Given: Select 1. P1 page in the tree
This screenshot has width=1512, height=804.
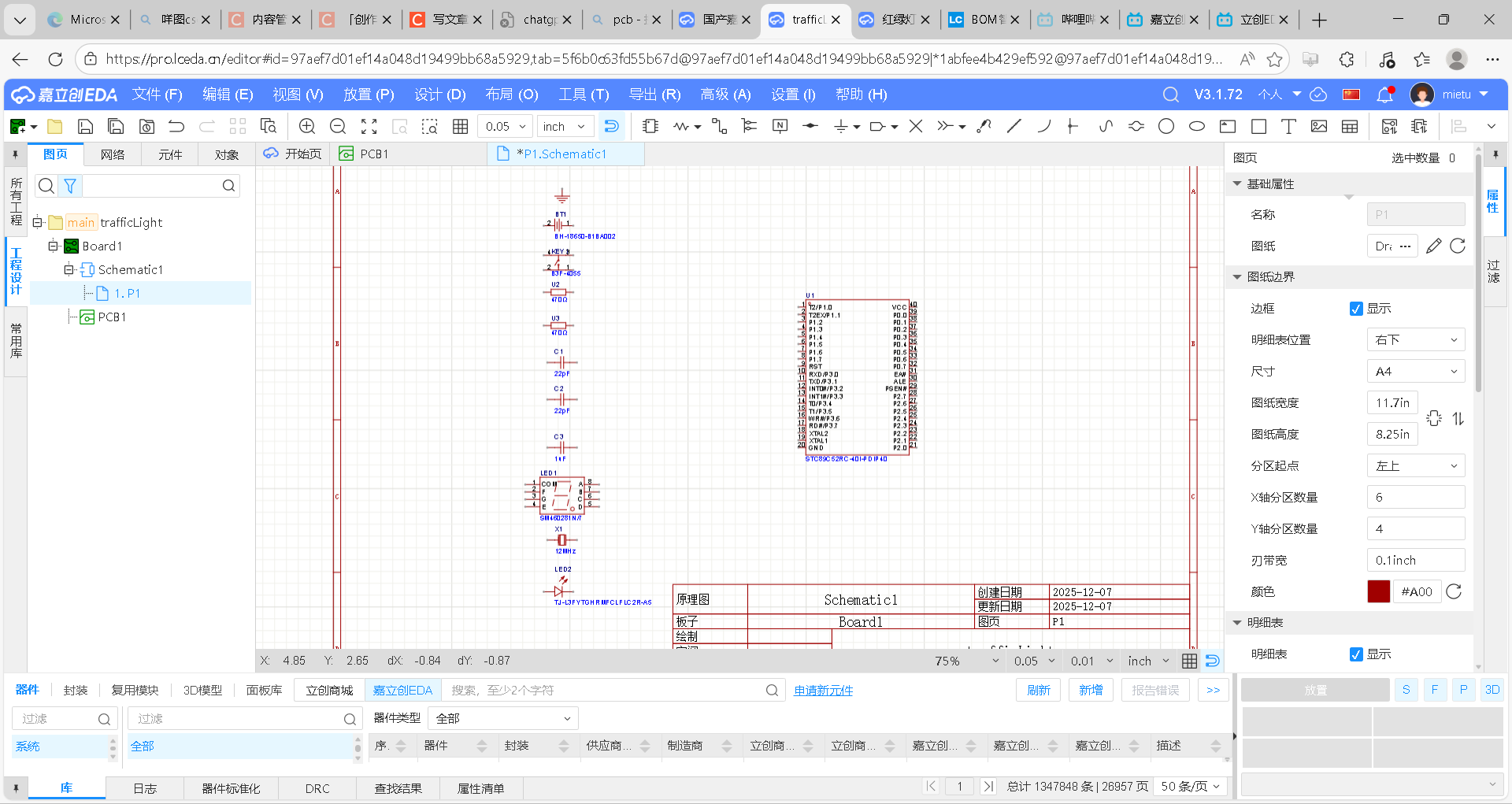Looking at the screenshot, I should pyautogui.click(x=127, y=293).
